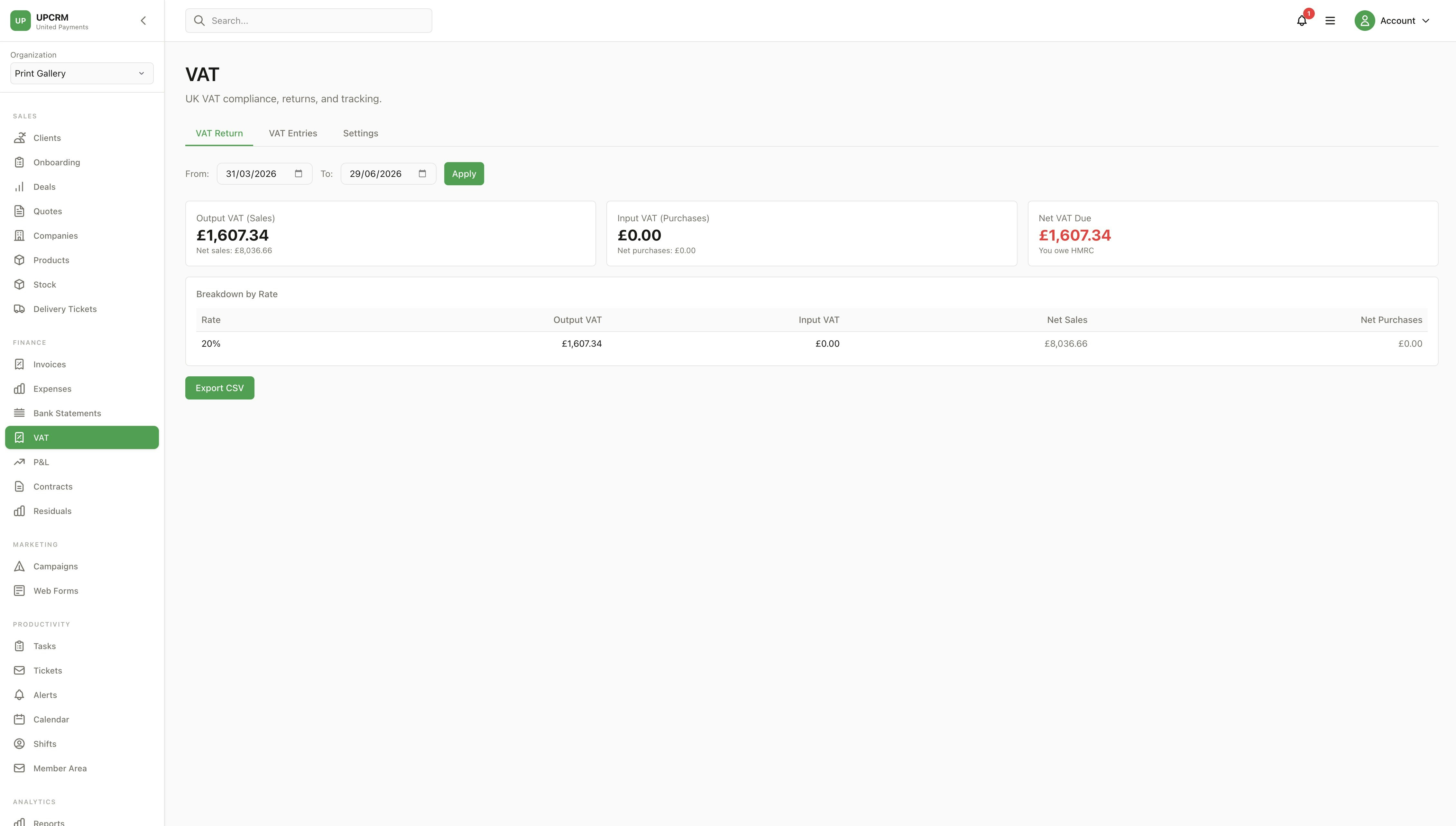
Task: Open the Clients section
Action: (45, 138)
